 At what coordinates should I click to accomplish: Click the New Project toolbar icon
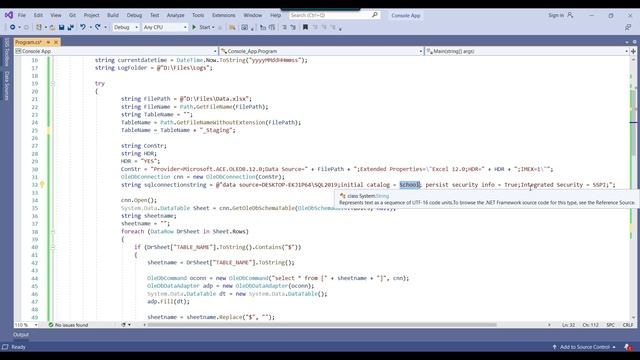39,27
